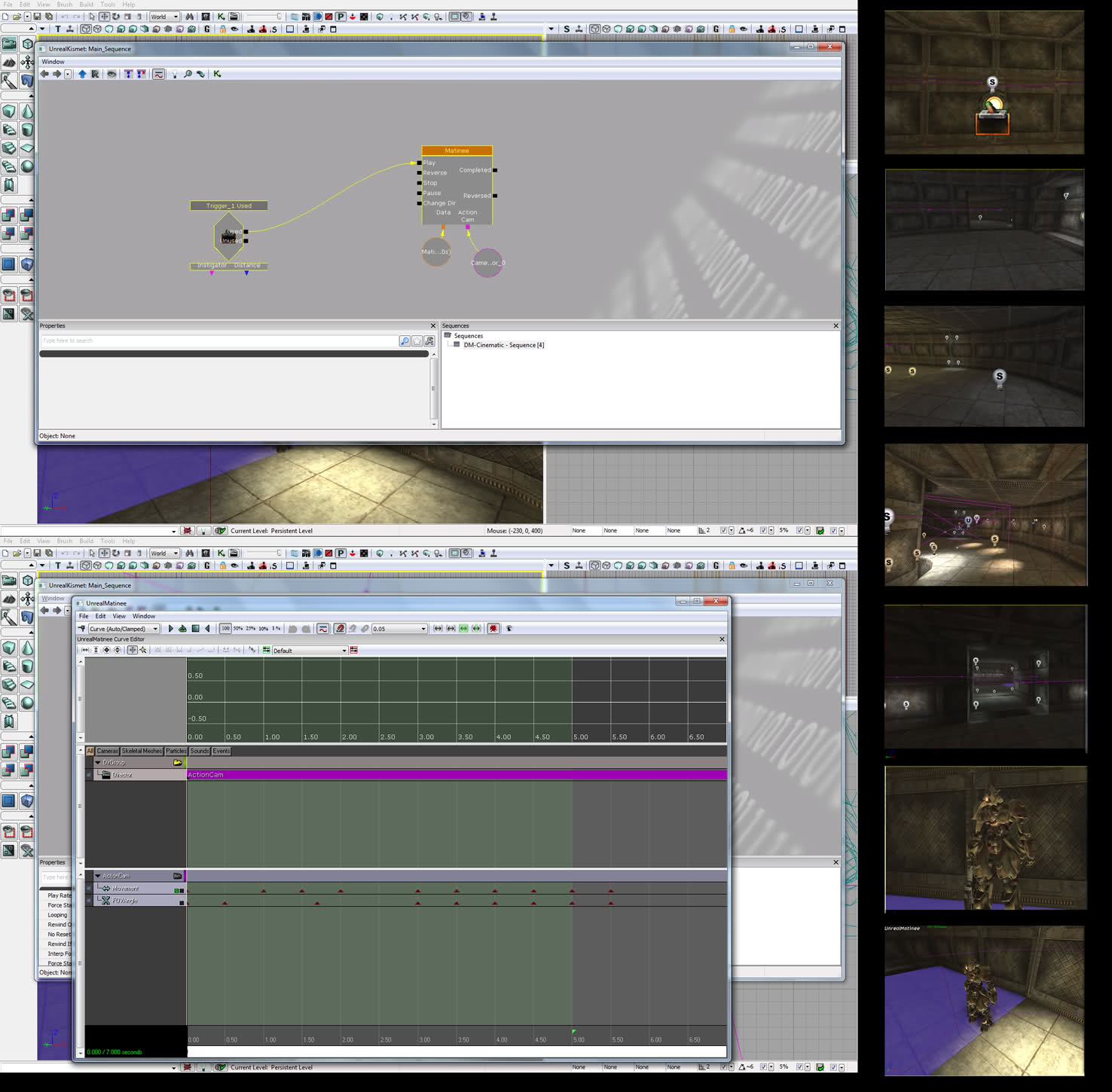Click the lightbulb icon in Kismet toolbar
Screen dimensions: 1112x1092
coord(175,74)
